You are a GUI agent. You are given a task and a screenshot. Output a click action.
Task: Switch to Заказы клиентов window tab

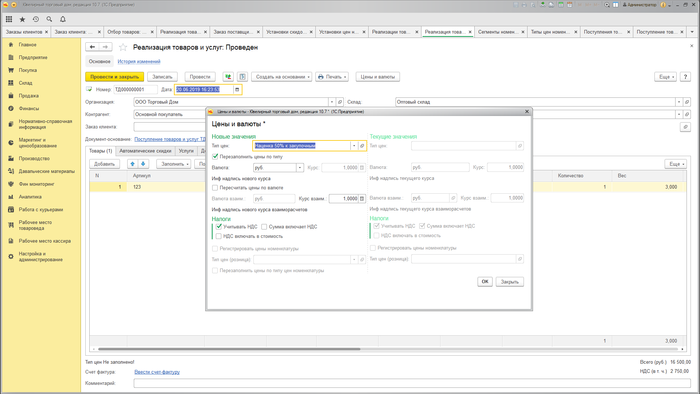coord(24,32)
